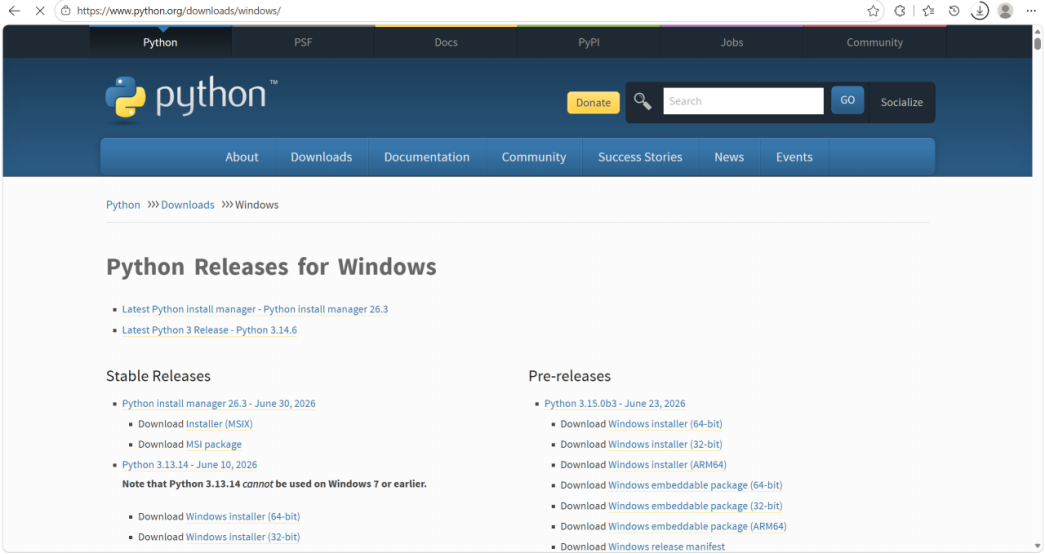Image resolution: width=1045 pixels, height=554 pixels.
Task: Download pre-release Windows installer (32-bit)
Action: point(665,444)
